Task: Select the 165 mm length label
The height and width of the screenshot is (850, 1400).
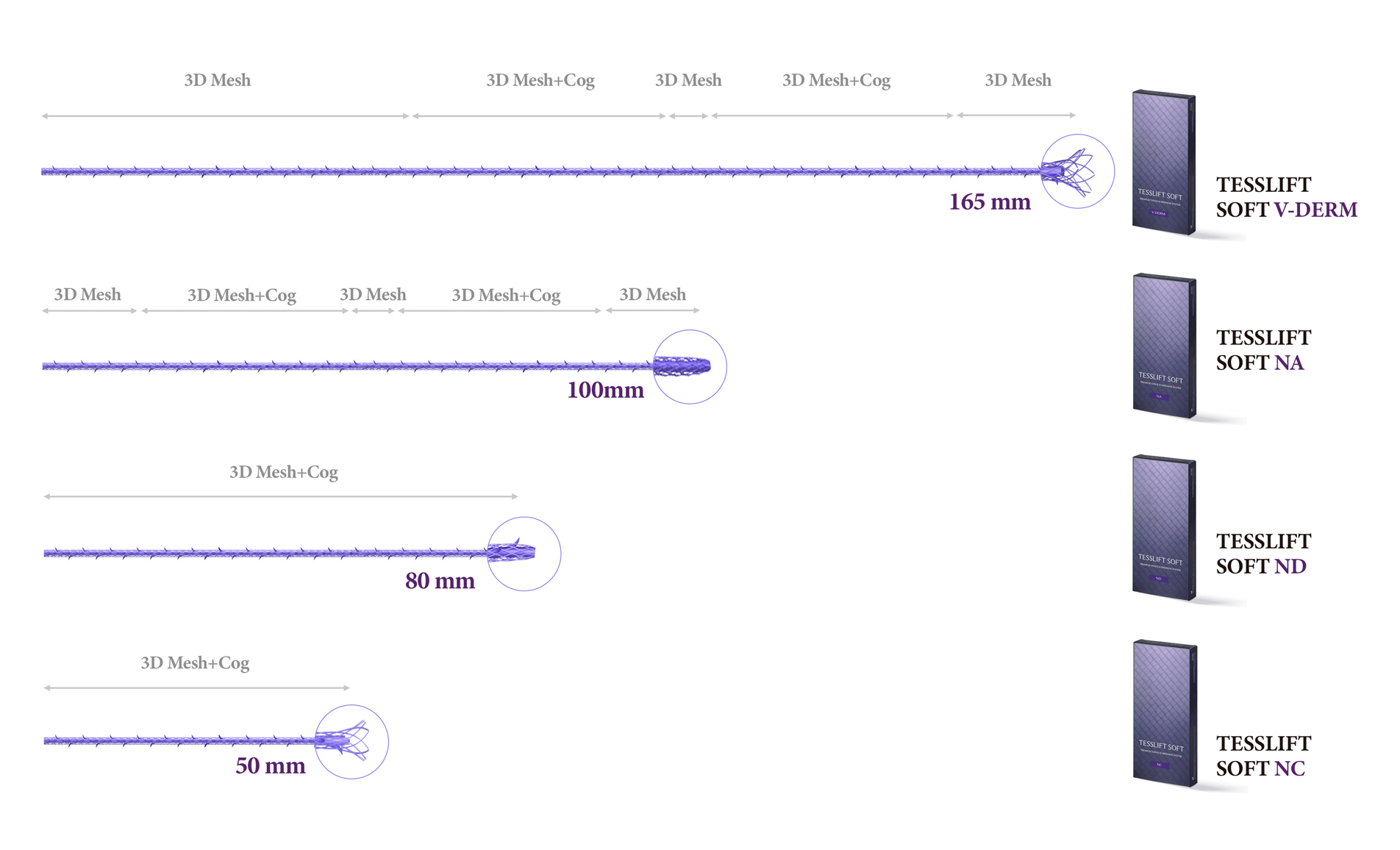Action: click(x=990, y=202)
